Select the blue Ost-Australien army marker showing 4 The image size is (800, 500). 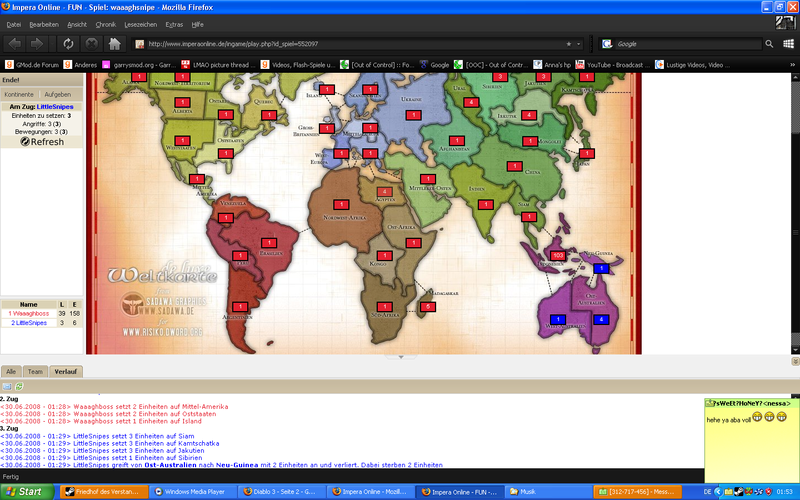pyautogui.click(x=601, y=319)
